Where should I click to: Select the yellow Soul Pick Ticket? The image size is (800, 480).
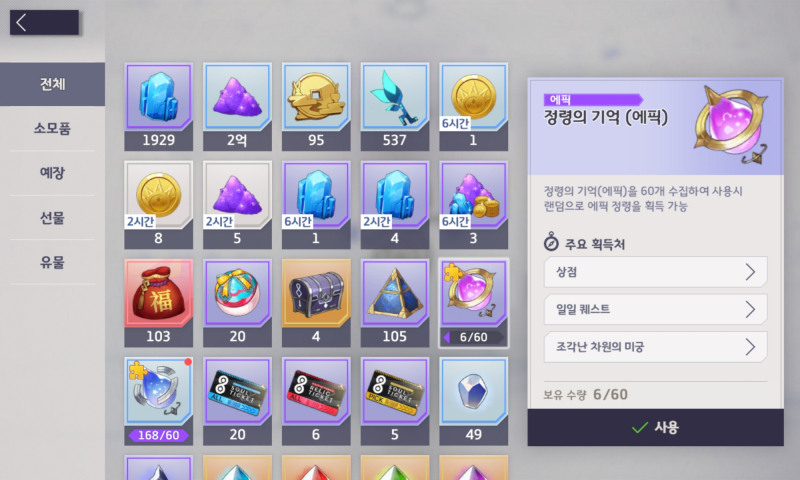tap(394, 401)
